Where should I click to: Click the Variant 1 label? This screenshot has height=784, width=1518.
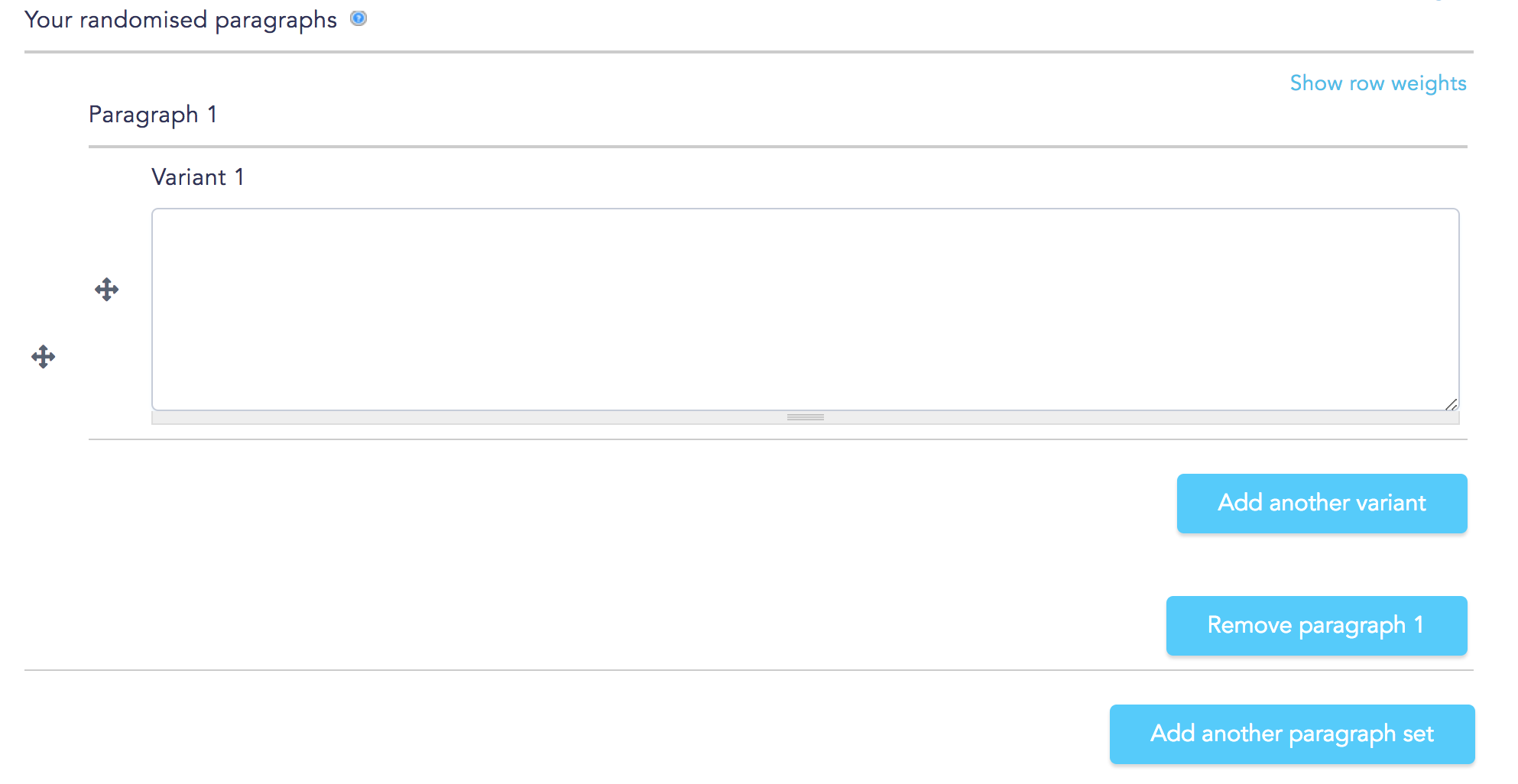198,177
